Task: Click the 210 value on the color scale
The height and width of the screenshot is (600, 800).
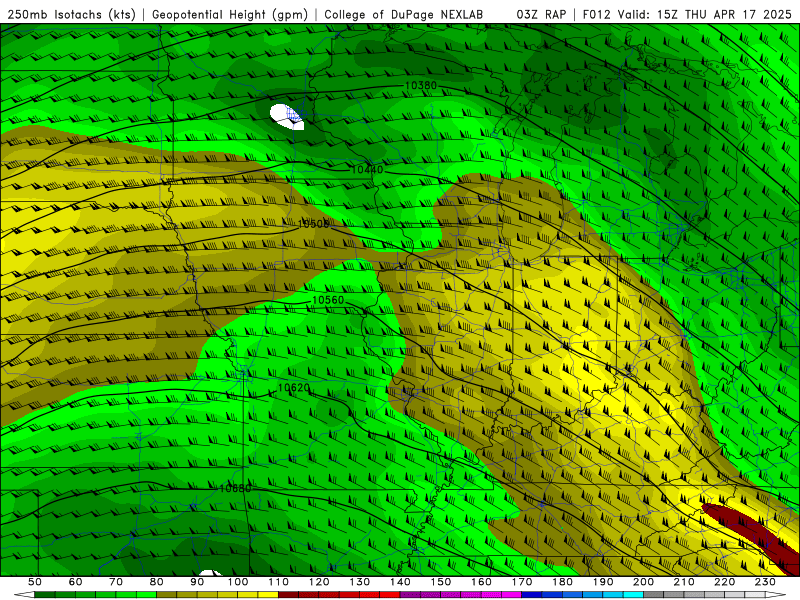Action: click(684, 582)
